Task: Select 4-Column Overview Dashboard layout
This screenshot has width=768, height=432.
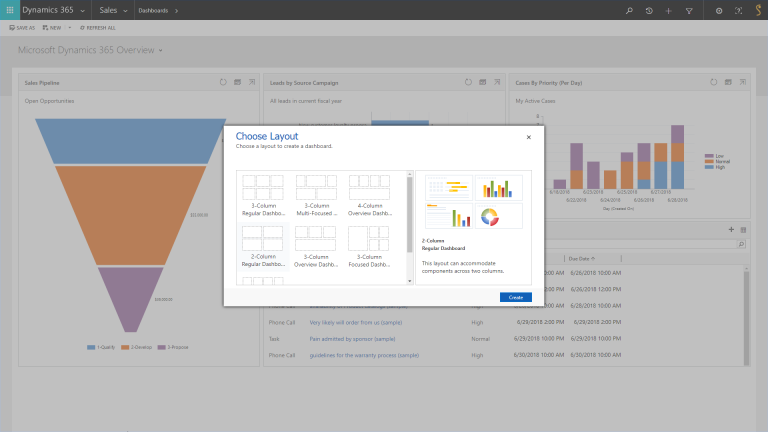Action: (x=370, y=195)
